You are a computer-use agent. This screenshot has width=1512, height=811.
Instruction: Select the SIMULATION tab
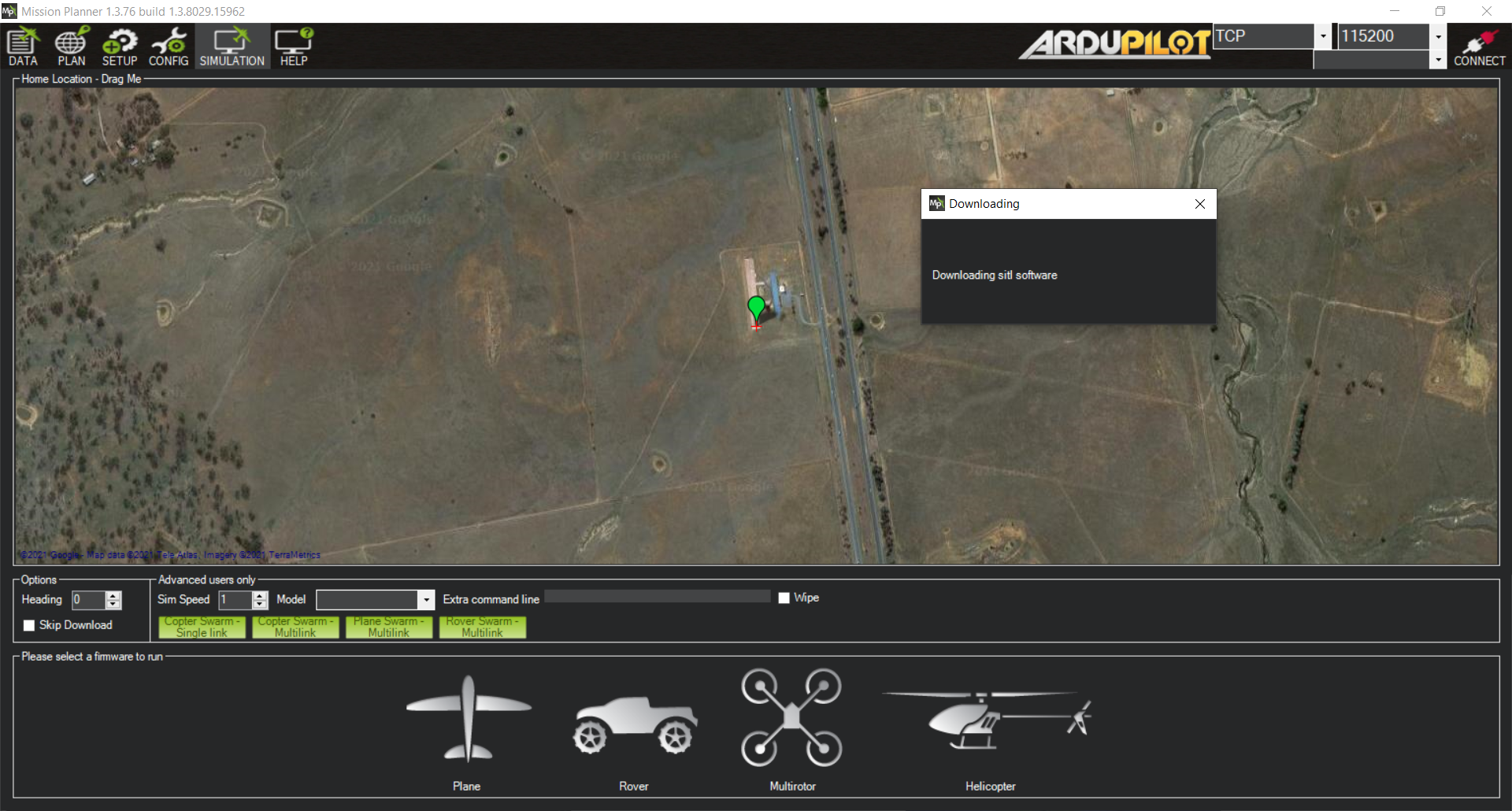(231, 46)
